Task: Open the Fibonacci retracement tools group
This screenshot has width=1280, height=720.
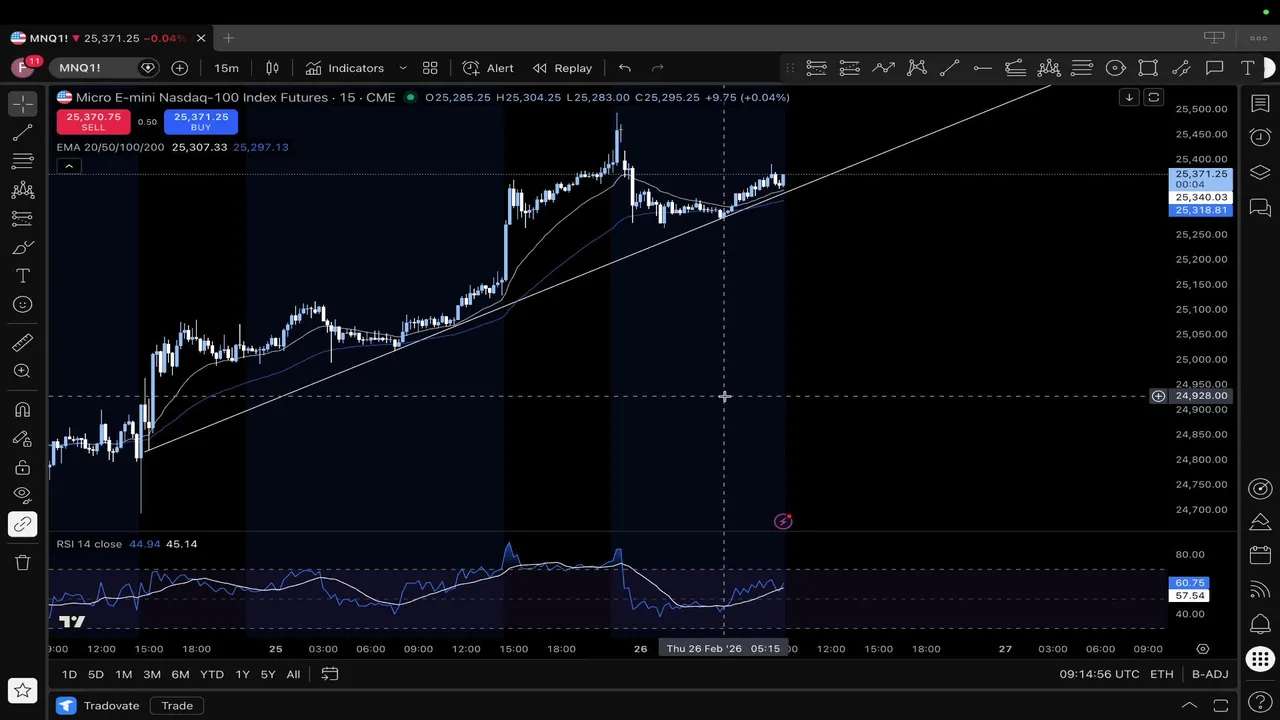Action: pos(22,161)
